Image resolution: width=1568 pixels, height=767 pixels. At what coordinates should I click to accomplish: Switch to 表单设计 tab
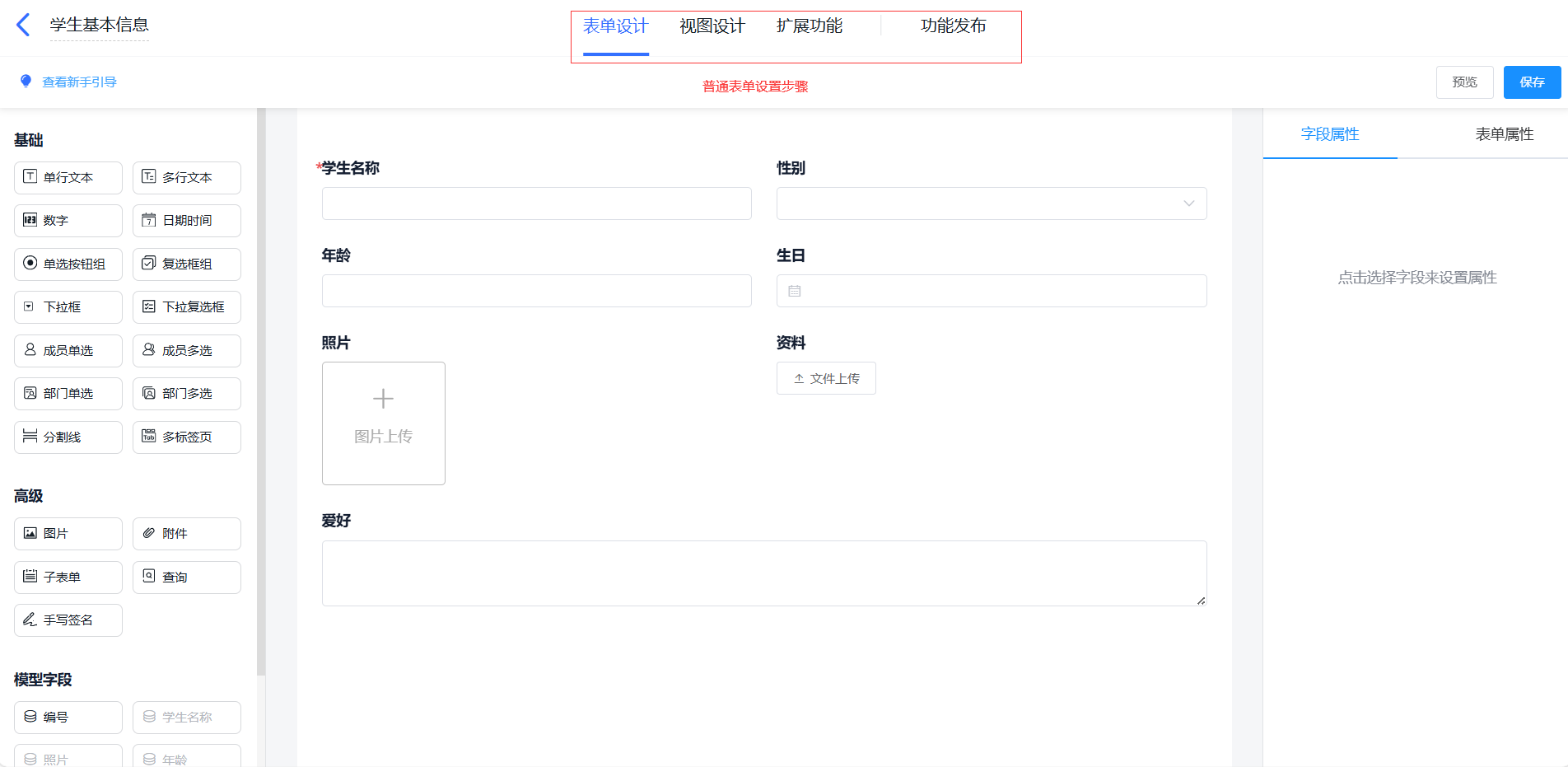[x=616, y=26]
